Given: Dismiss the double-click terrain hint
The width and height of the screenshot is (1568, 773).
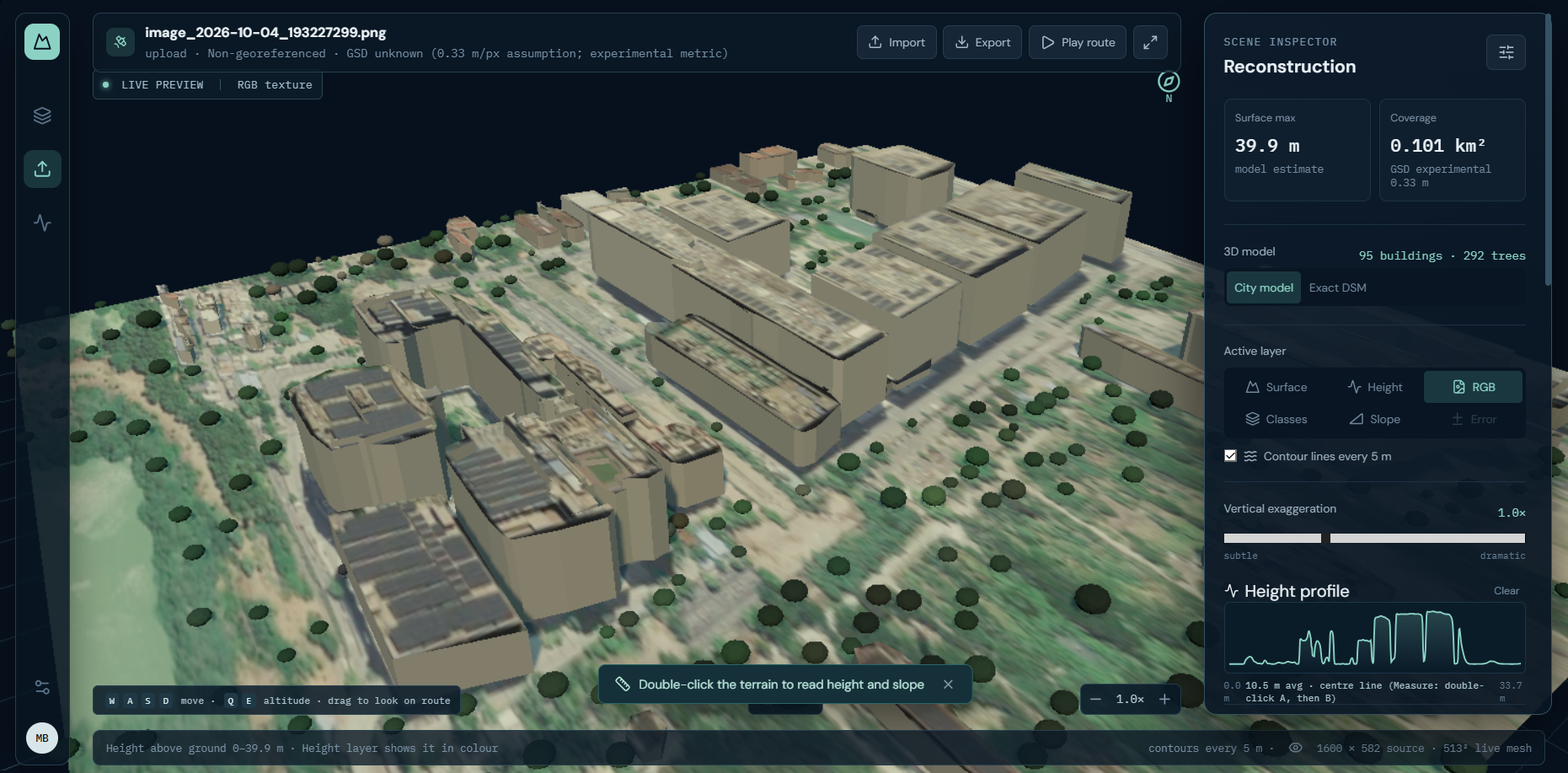Looking at the screenshot, I should [x=948, y=684].
